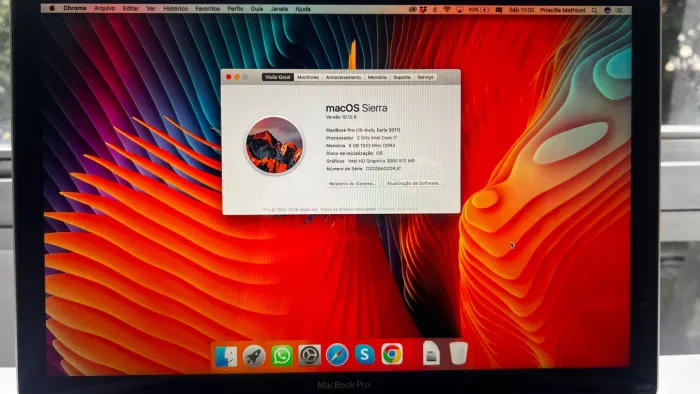This screenshot has height=394, width=700.
Task: Switch to the Memória tab
Action: point(377,77)
